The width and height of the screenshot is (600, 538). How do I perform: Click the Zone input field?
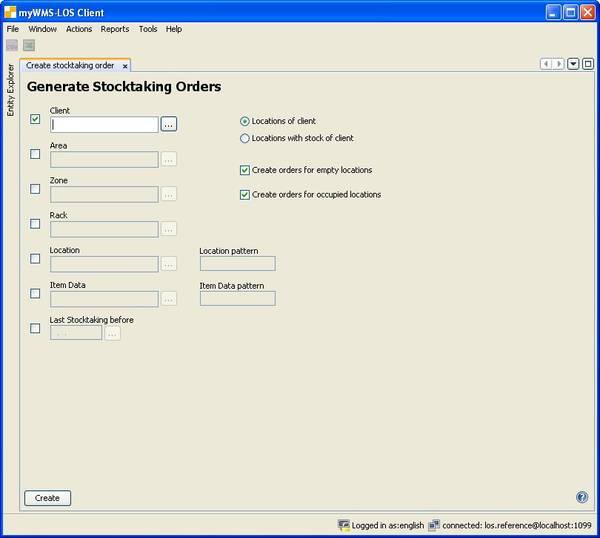point(104,194)
